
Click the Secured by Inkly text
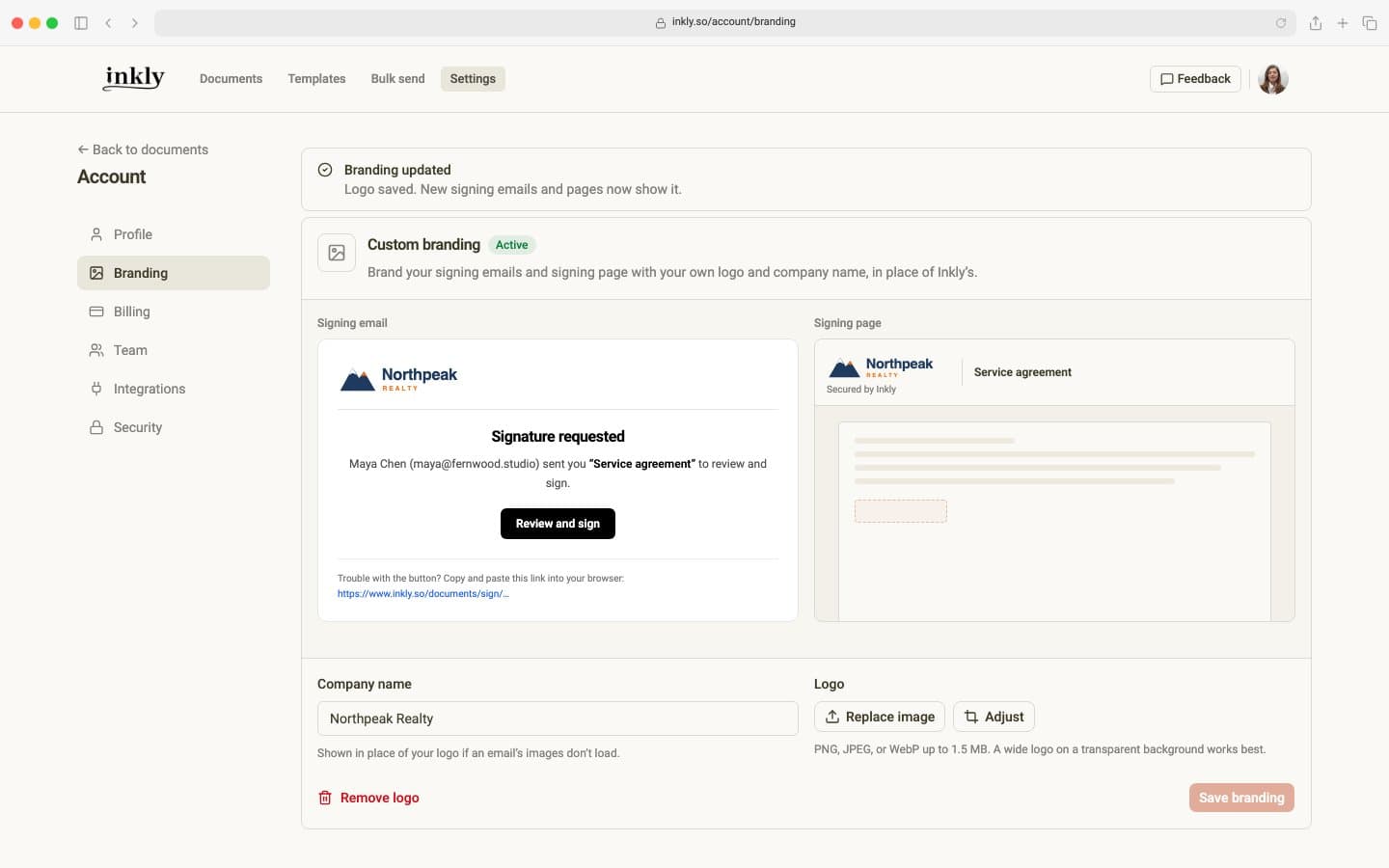(x=861, y=390)
